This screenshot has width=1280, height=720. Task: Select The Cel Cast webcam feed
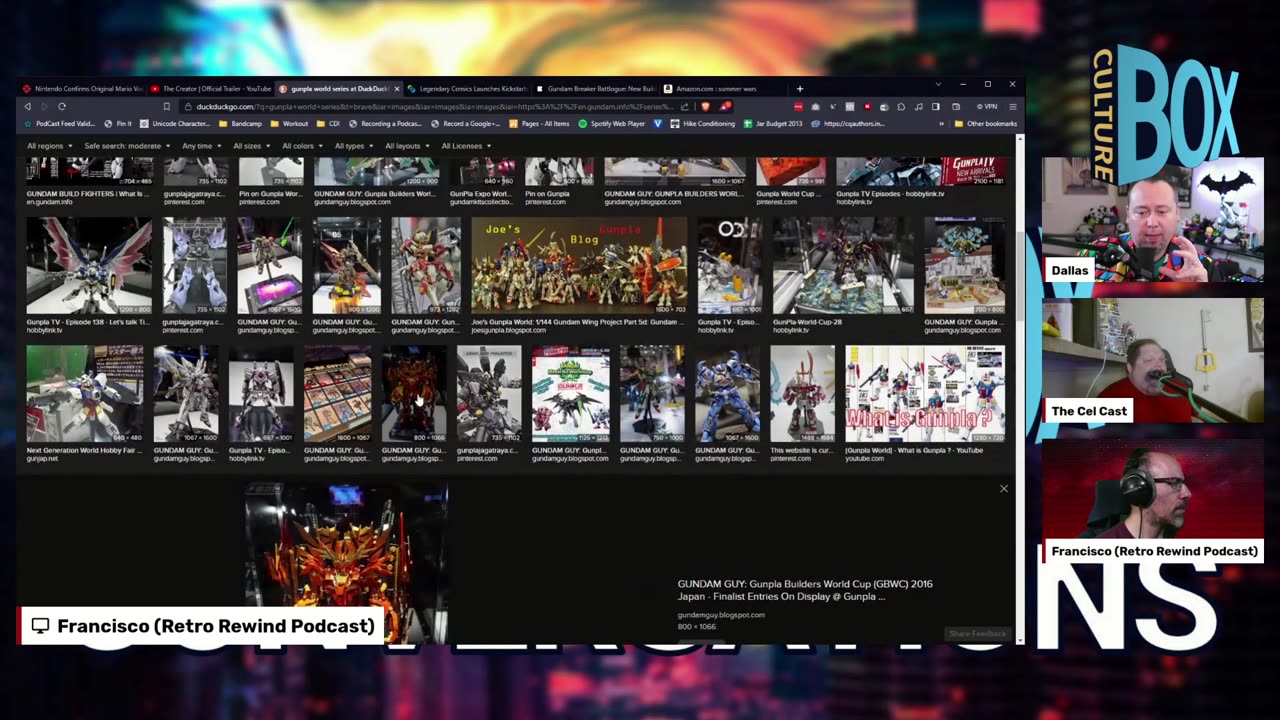pyautogui.click(x=1152, y=361)
